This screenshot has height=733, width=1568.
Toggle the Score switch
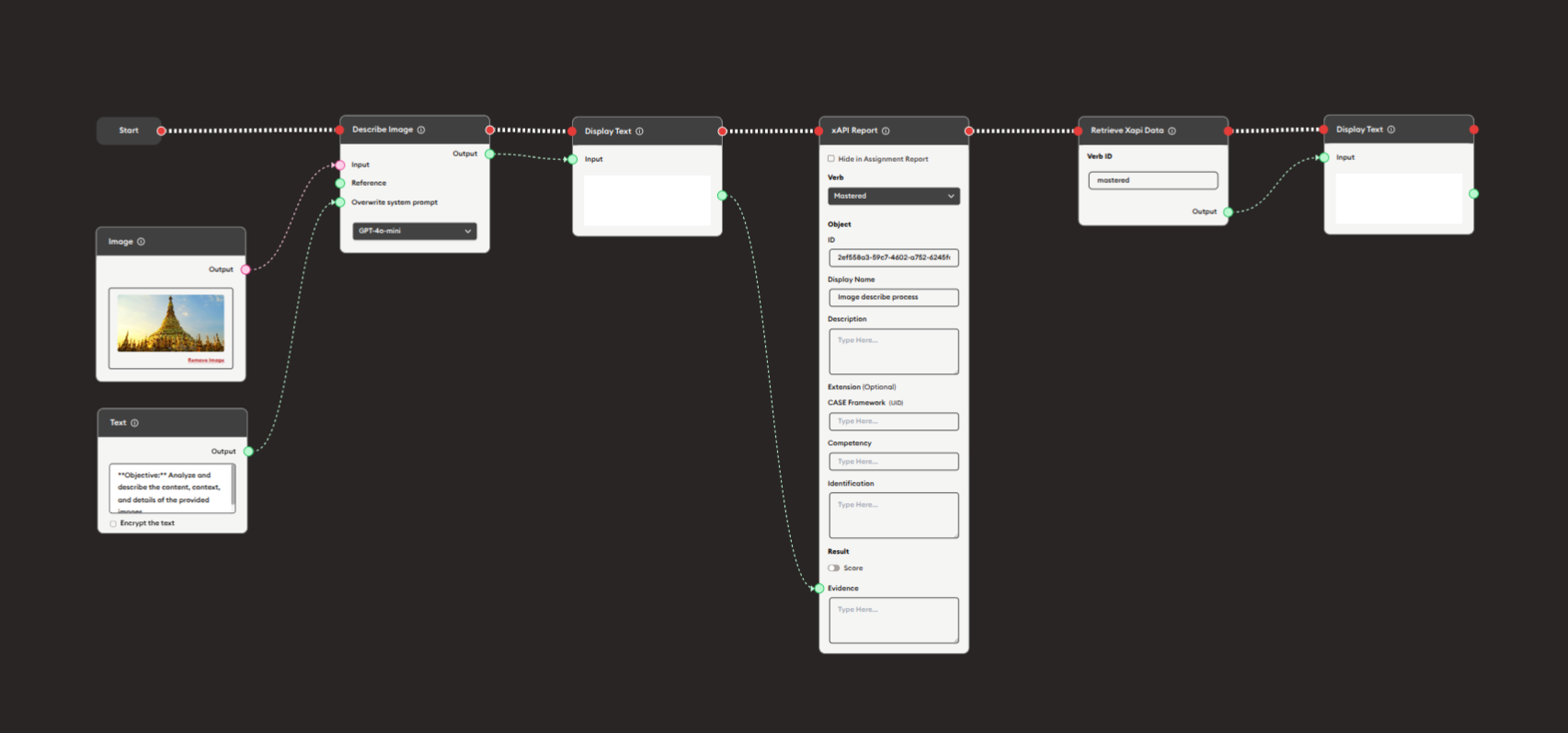(x=833, y=568)
